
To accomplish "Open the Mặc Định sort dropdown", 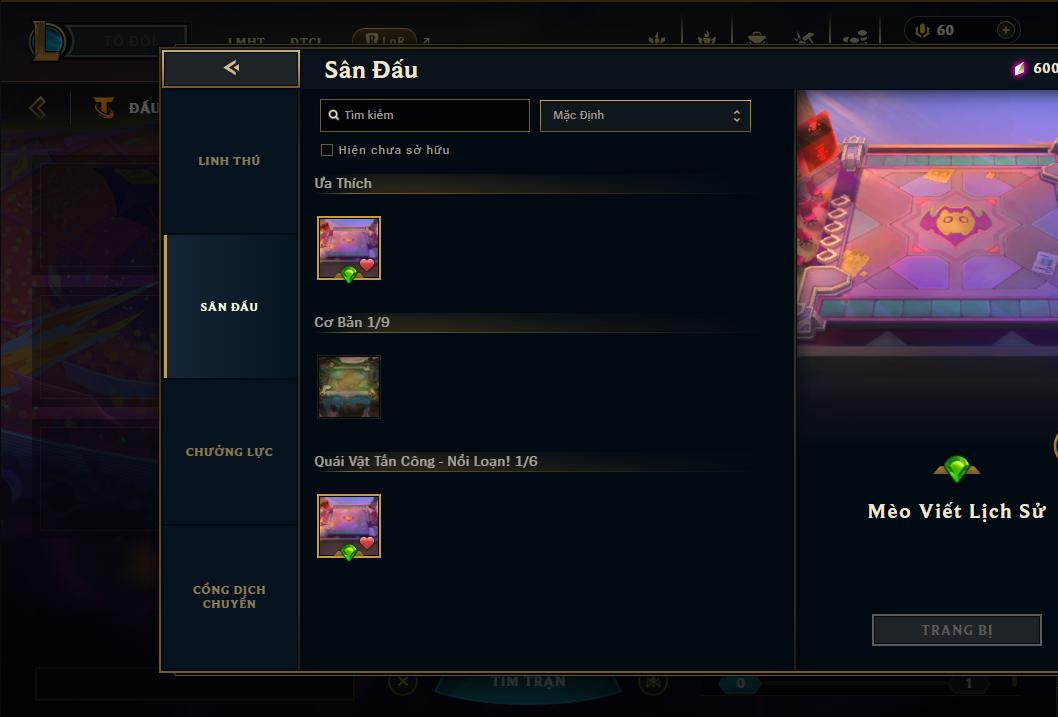I will [x=645, y=115].
